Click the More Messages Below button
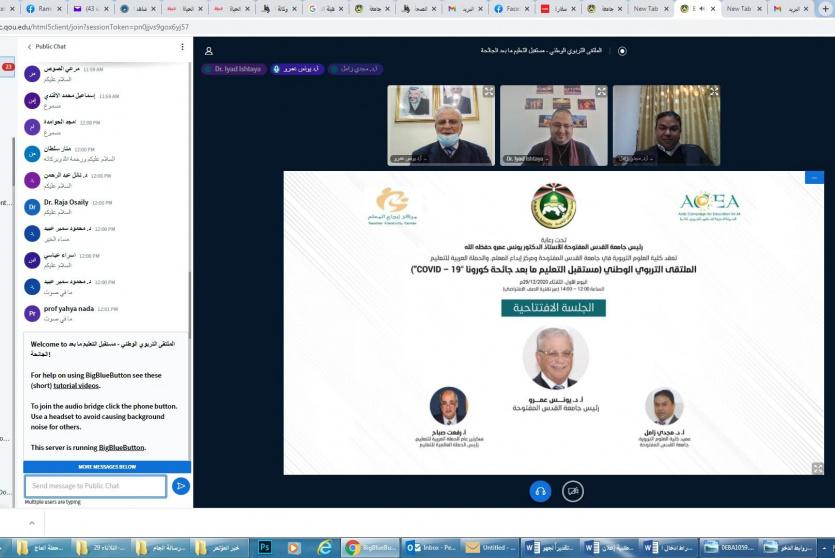 click(x=107, y=466)
